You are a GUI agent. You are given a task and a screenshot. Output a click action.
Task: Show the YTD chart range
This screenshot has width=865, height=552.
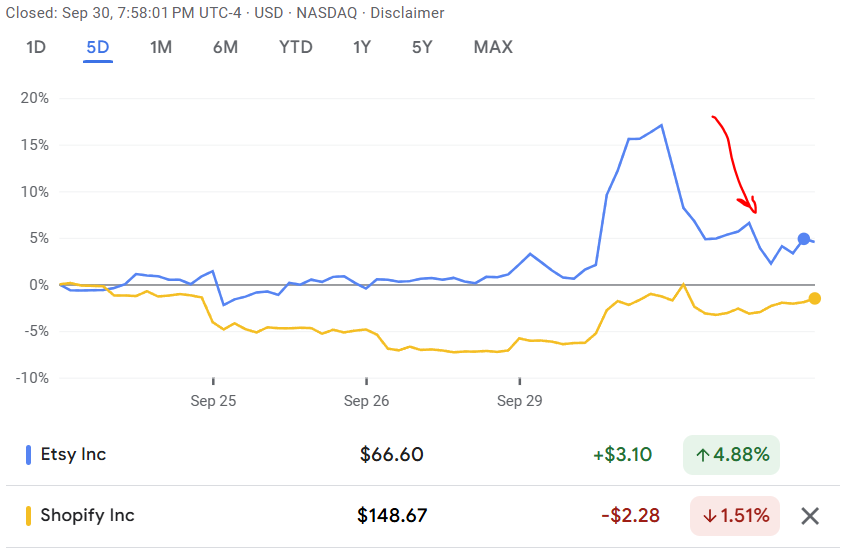(295, 47)
